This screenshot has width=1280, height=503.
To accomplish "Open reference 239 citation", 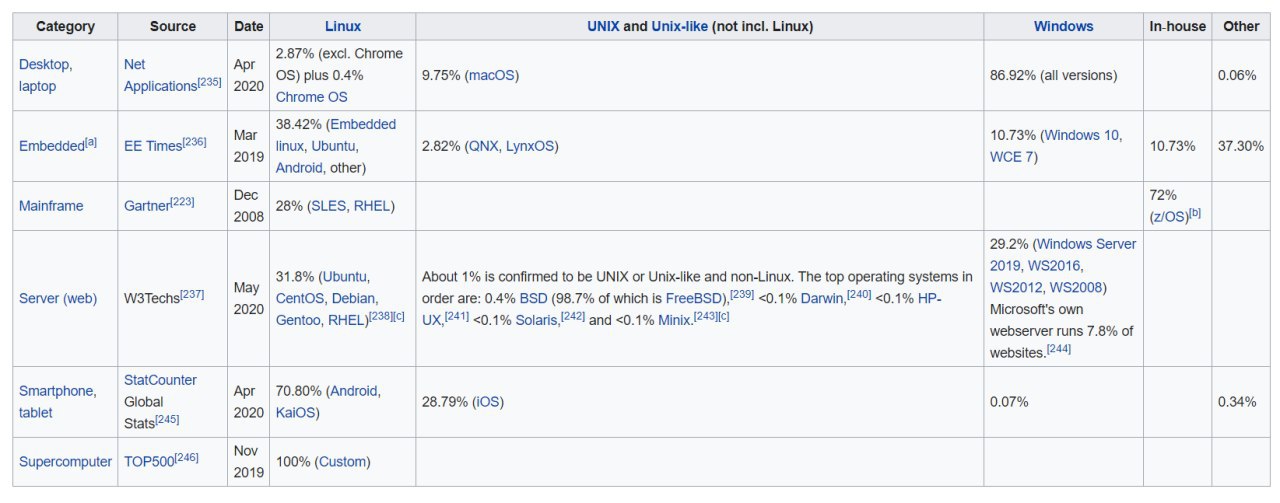I will (744, 295).
